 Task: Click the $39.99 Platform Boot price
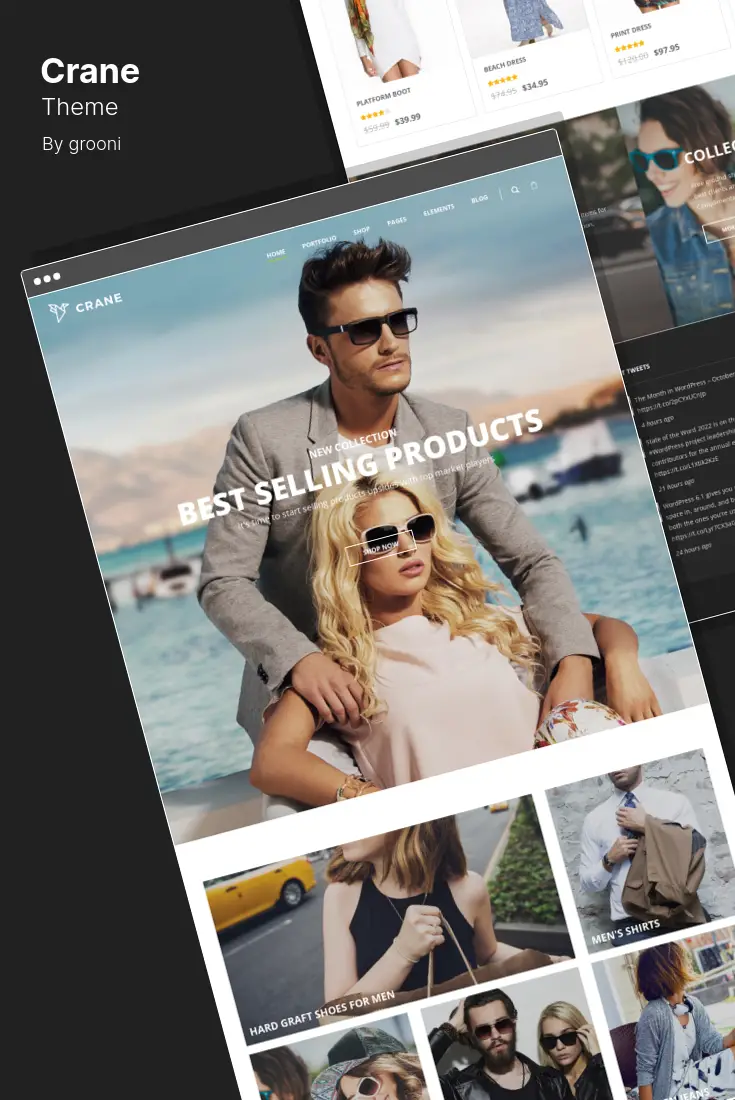tap(407, 119)
